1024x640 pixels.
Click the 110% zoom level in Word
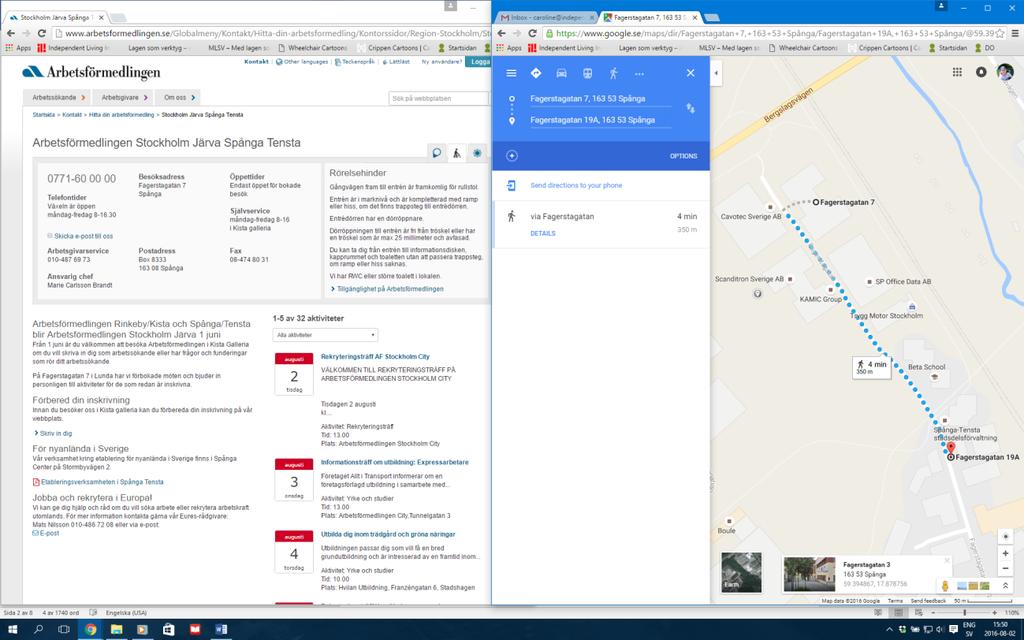[x=1010, y=613]
